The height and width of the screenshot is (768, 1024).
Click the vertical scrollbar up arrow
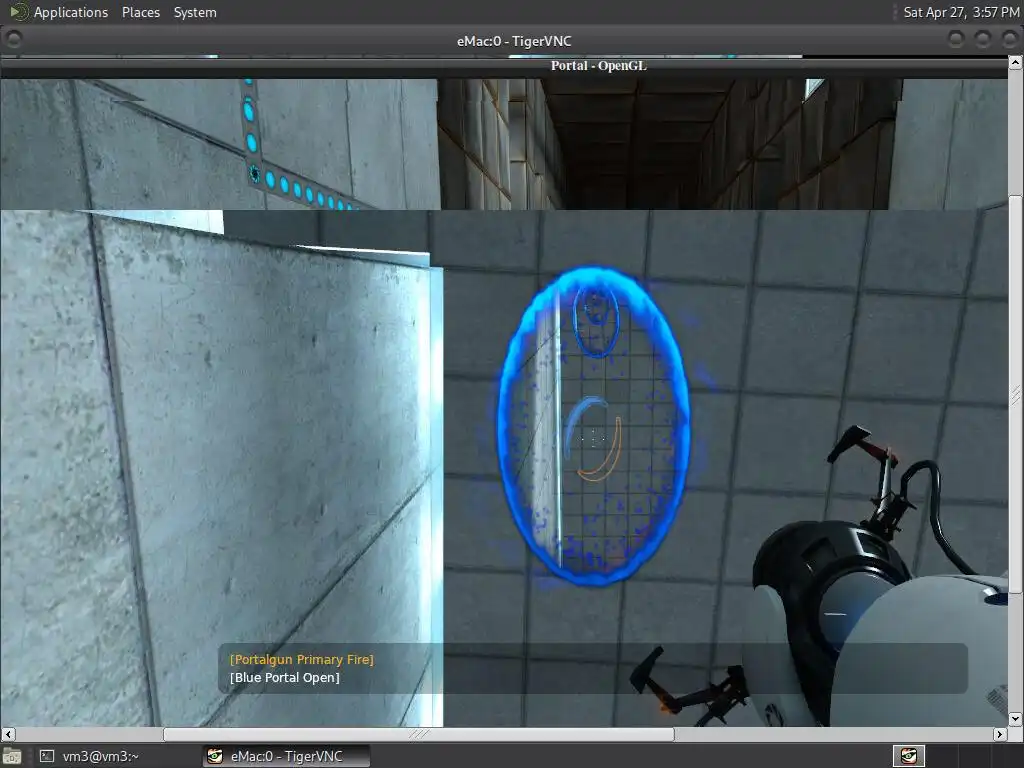pyautogui.click(x=1015, y=63)
